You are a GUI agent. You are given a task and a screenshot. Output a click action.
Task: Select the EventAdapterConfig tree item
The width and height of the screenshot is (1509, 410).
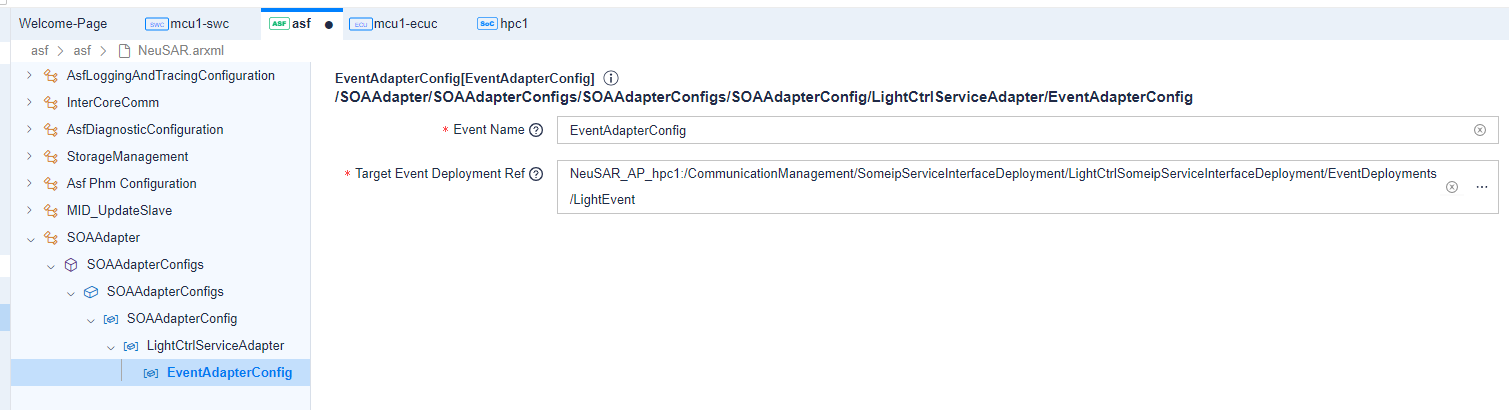[229, 373]
